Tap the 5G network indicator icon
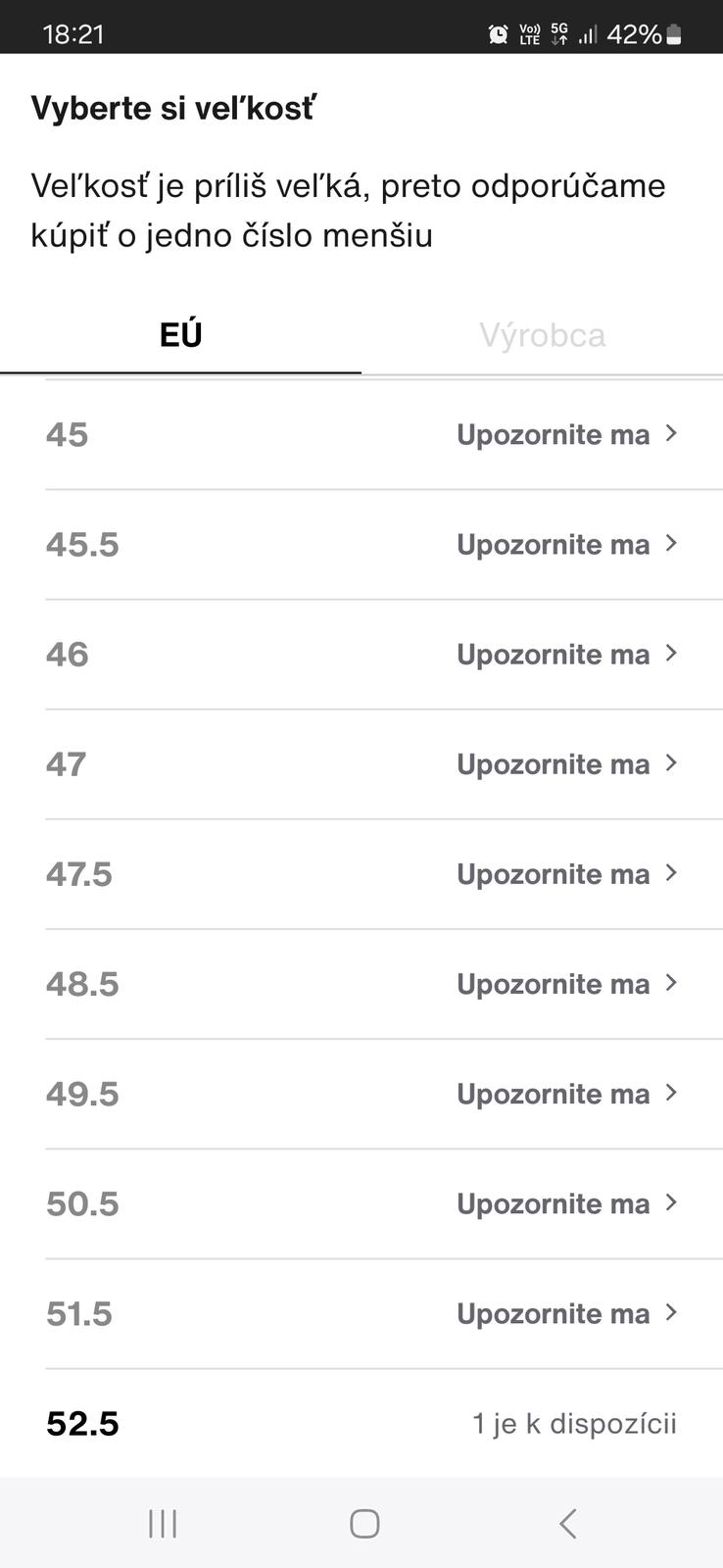This screenshot has height=1568, width=723. click(559, 34)
